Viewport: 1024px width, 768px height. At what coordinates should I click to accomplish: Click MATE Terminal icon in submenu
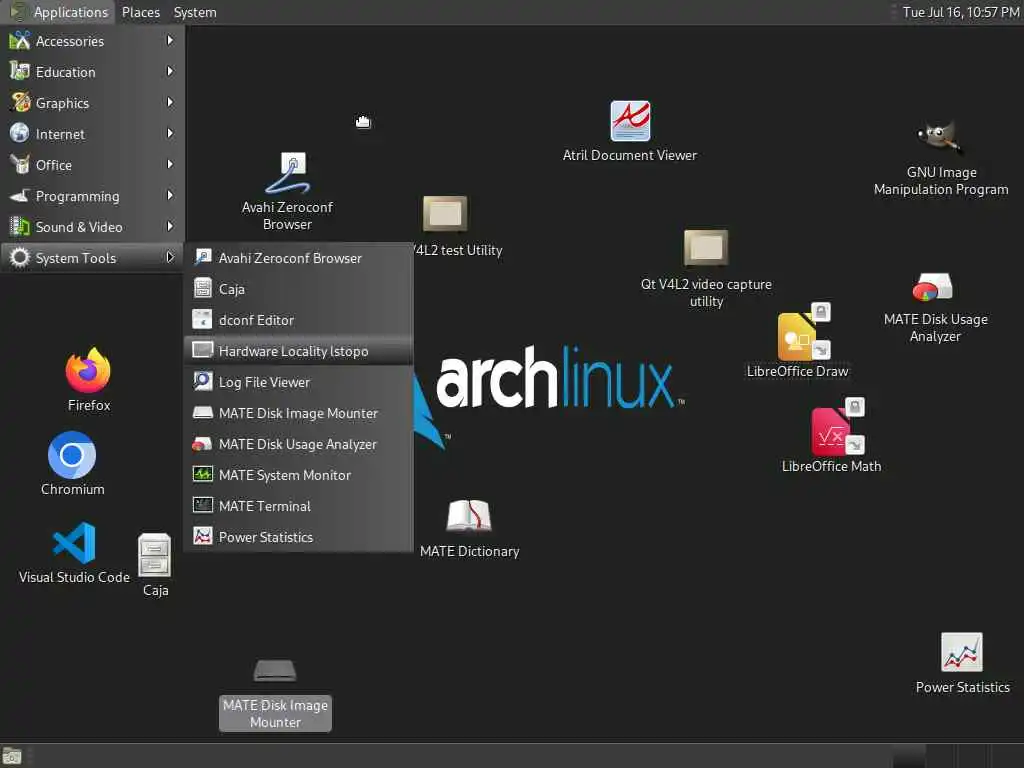(x=202, y=505)
